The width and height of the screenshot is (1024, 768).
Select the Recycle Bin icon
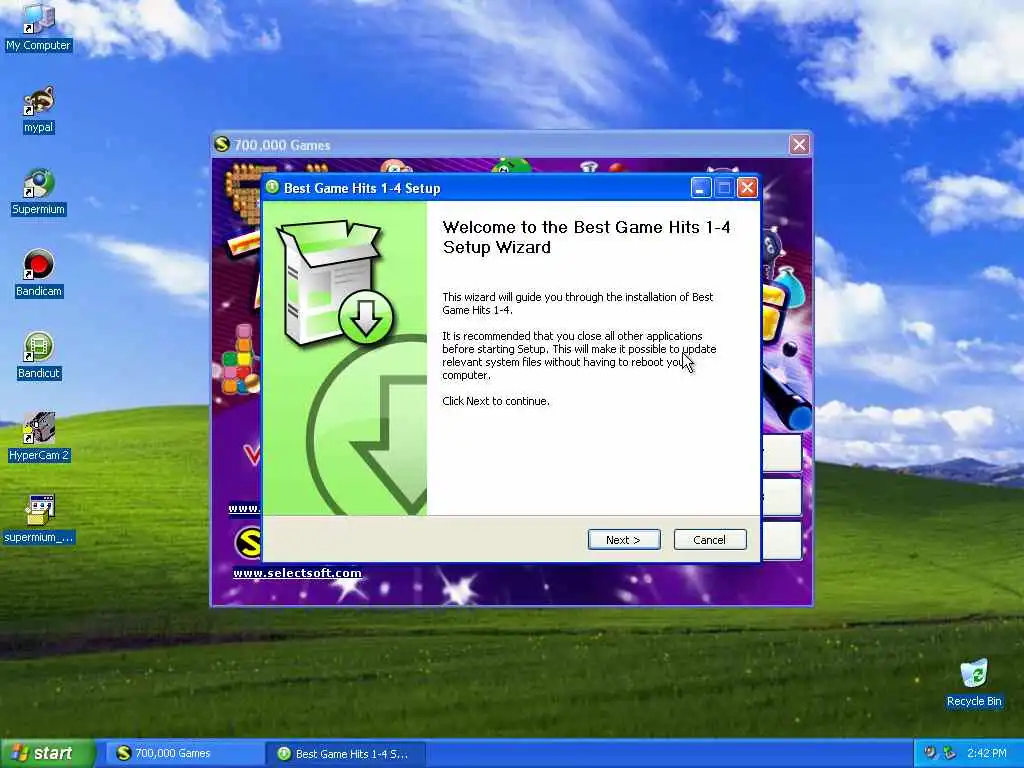(974, 683)
